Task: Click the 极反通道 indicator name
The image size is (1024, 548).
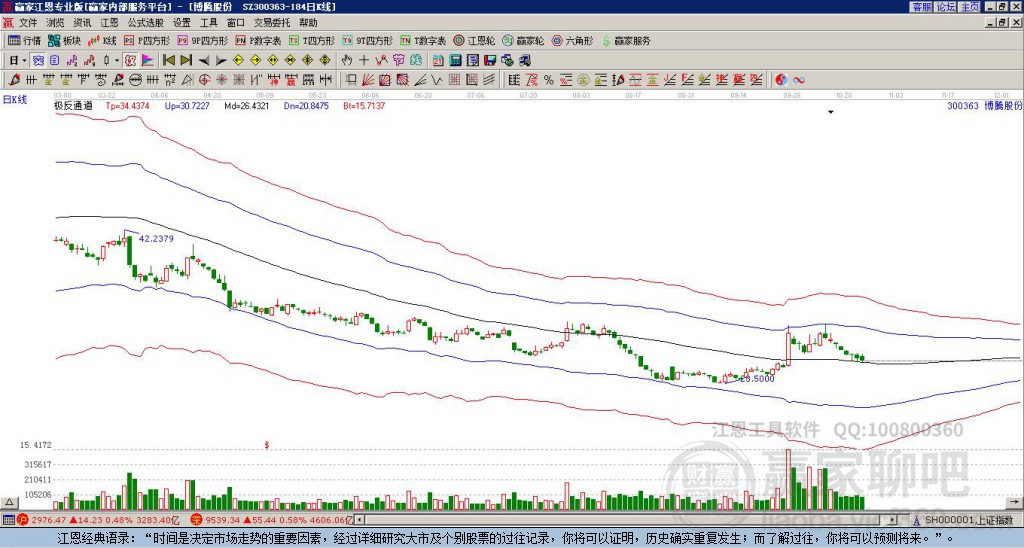Action: tap(74, 105)
